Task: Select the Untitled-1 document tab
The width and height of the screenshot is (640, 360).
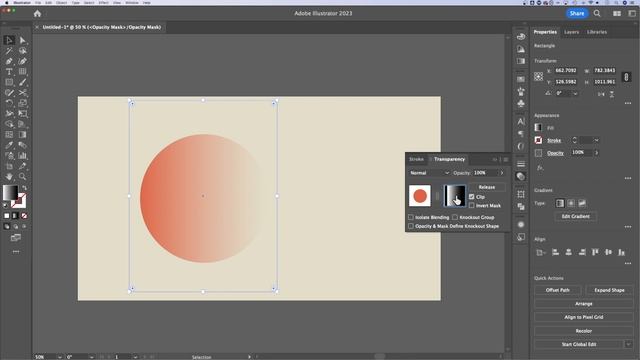Action: (102, 27)
